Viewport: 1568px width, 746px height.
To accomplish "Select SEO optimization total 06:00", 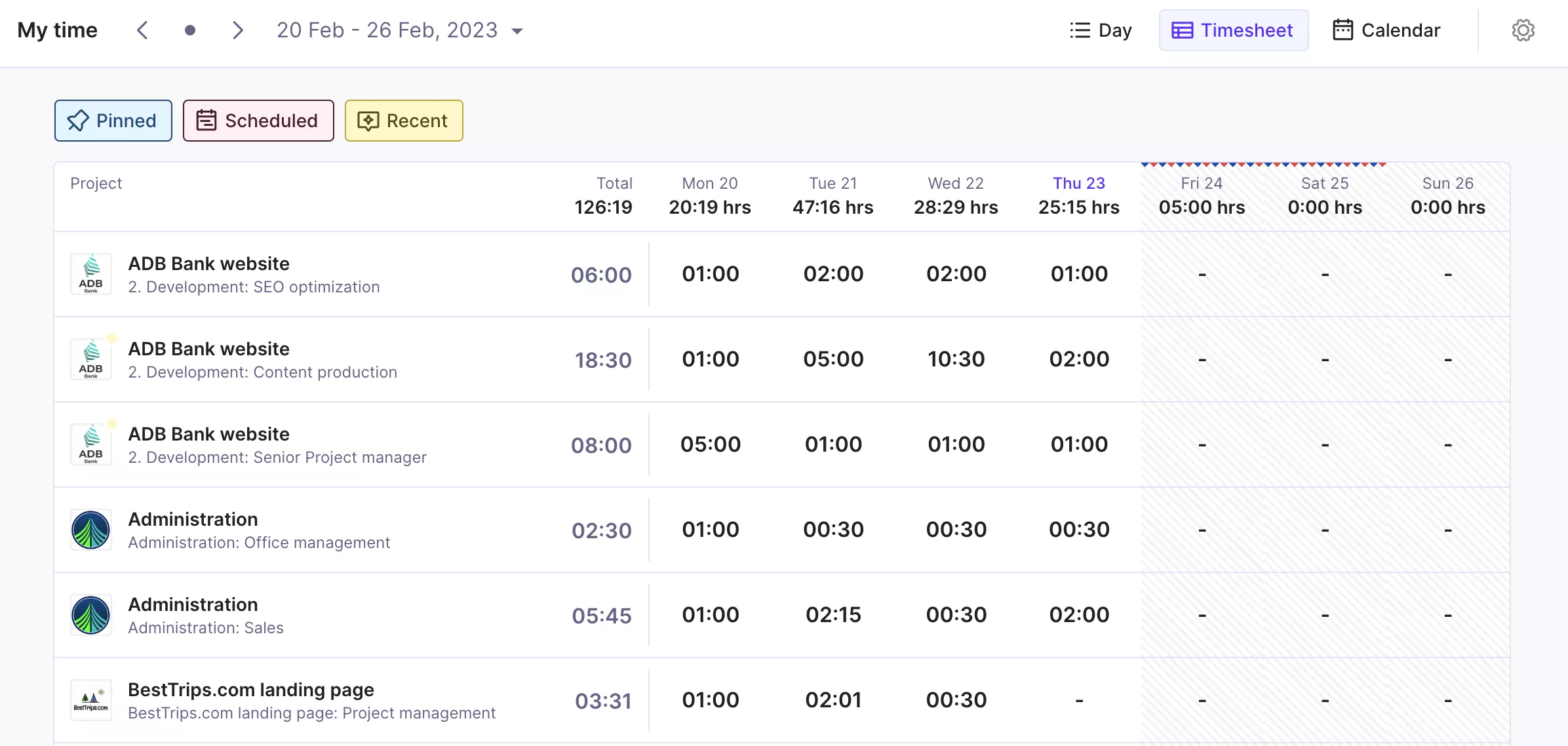I will [x=601, y=275].
